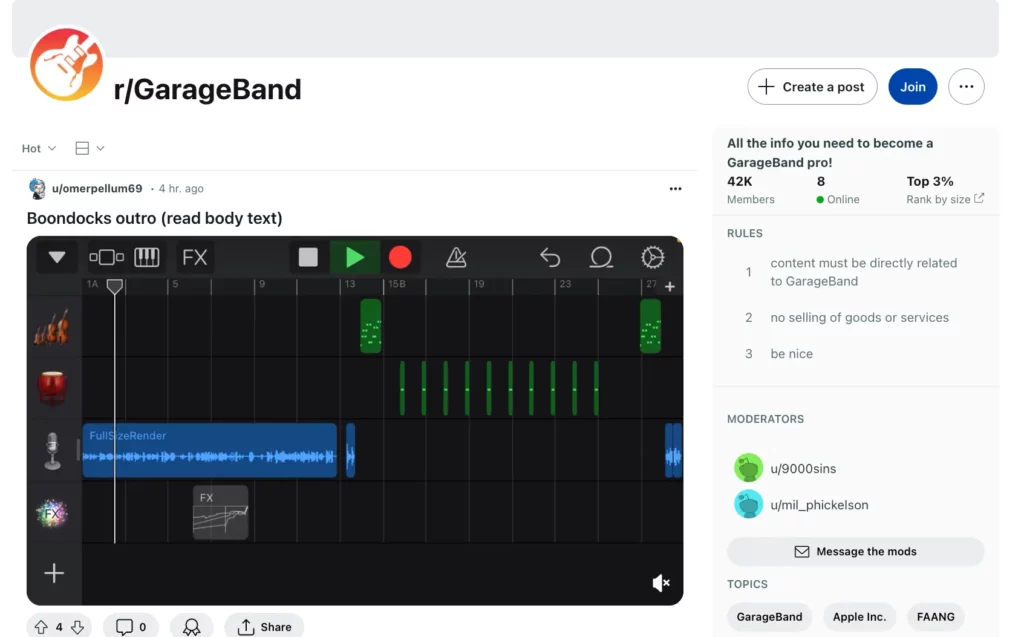Click the Stop square button
Image resolution: width=1024 pixels, height=637 pixels.
tap(308, 258)
